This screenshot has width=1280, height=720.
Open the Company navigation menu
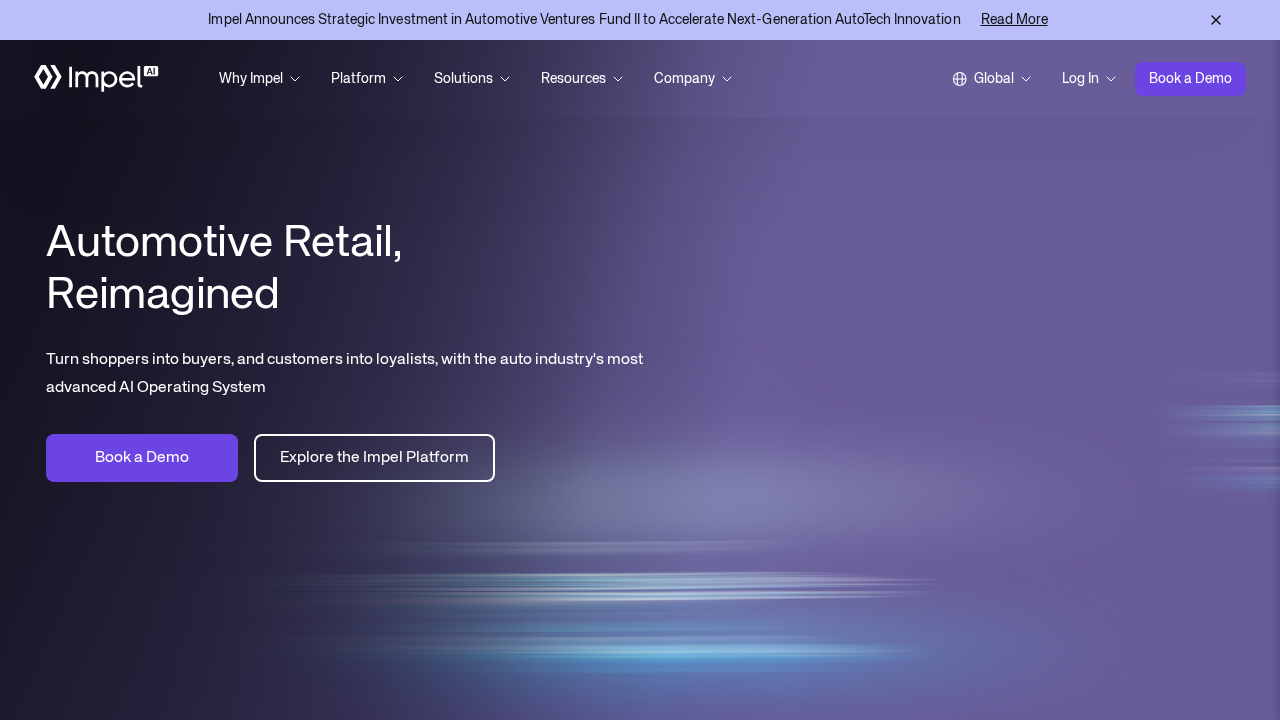684,78
